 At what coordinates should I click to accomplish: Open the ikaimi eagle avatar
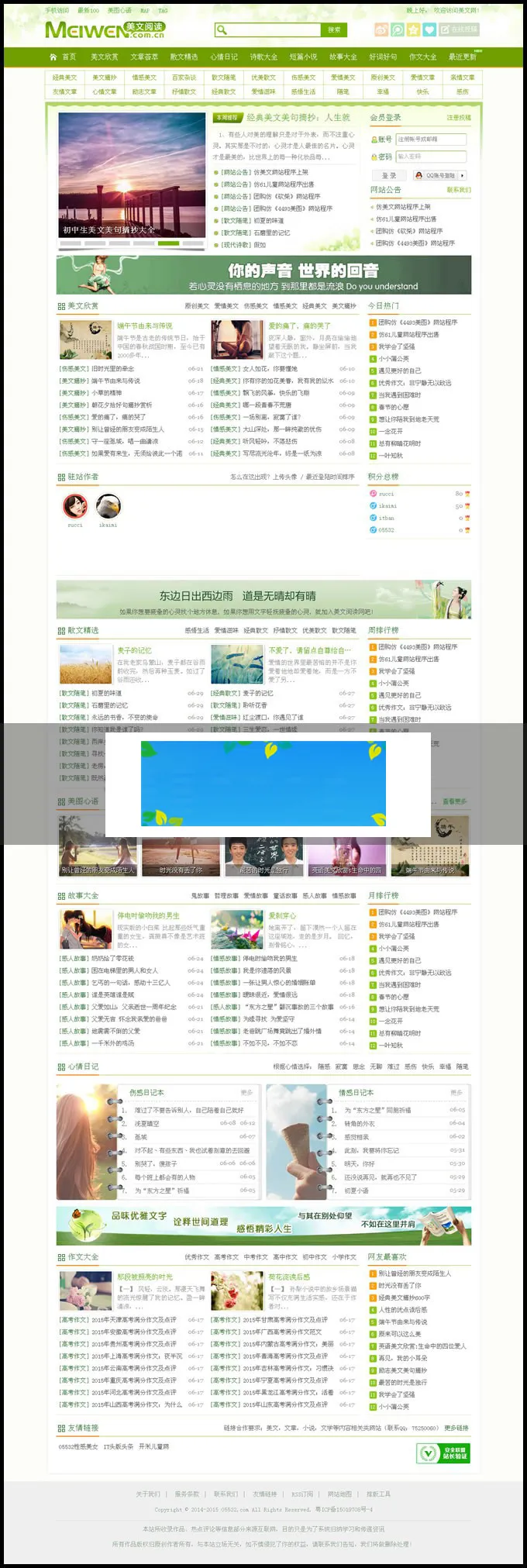coord(108,506)
